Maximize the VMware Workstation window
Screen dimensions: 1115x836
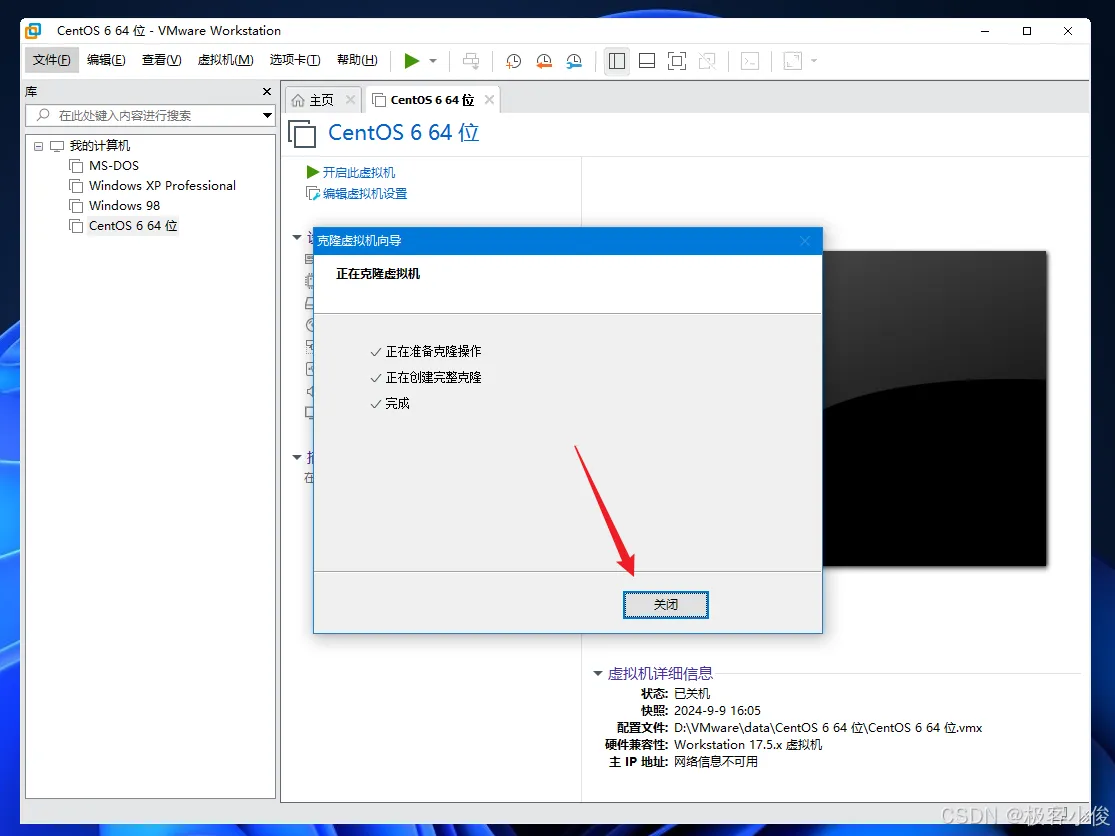point(1027,31)
